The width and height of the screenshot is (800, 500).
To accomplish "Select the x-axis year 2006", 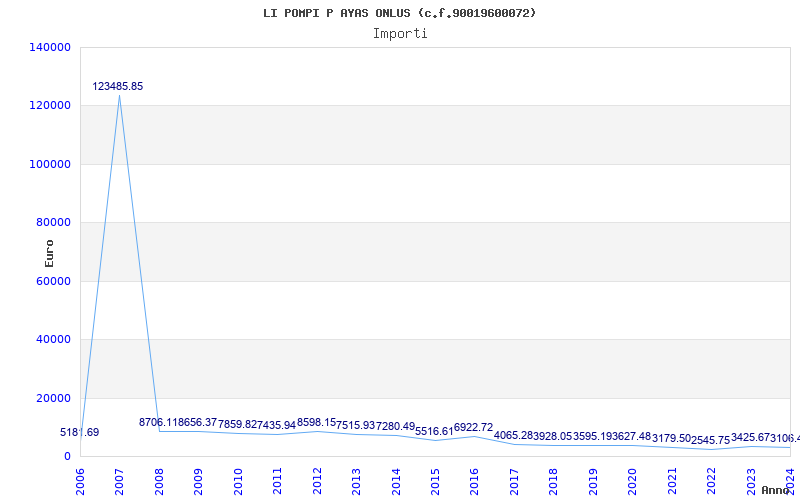I will click(x=80, y=481).
